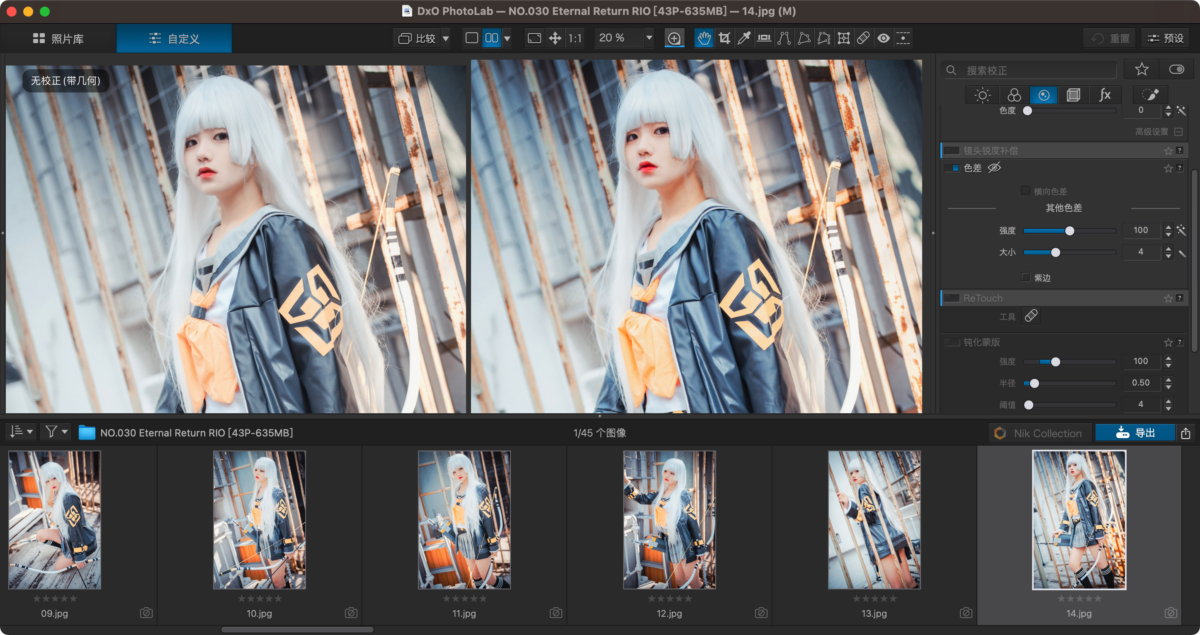Fit image to screen
Image resolution: width=1200 pixels, height=635 pixels.
pyautogui.click(x=534, y=38)
